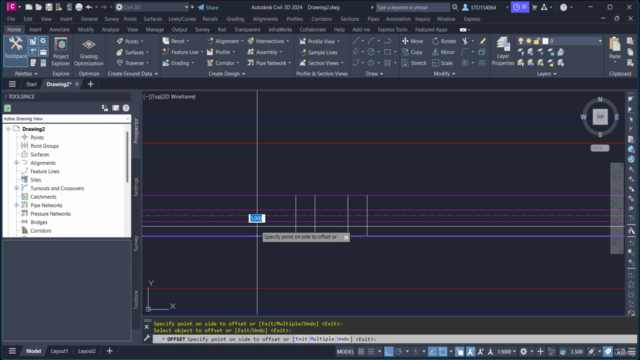The height and width of the screenshot is (360, 640).
Task: Select the Stretch tool
Action: point(414,63)
